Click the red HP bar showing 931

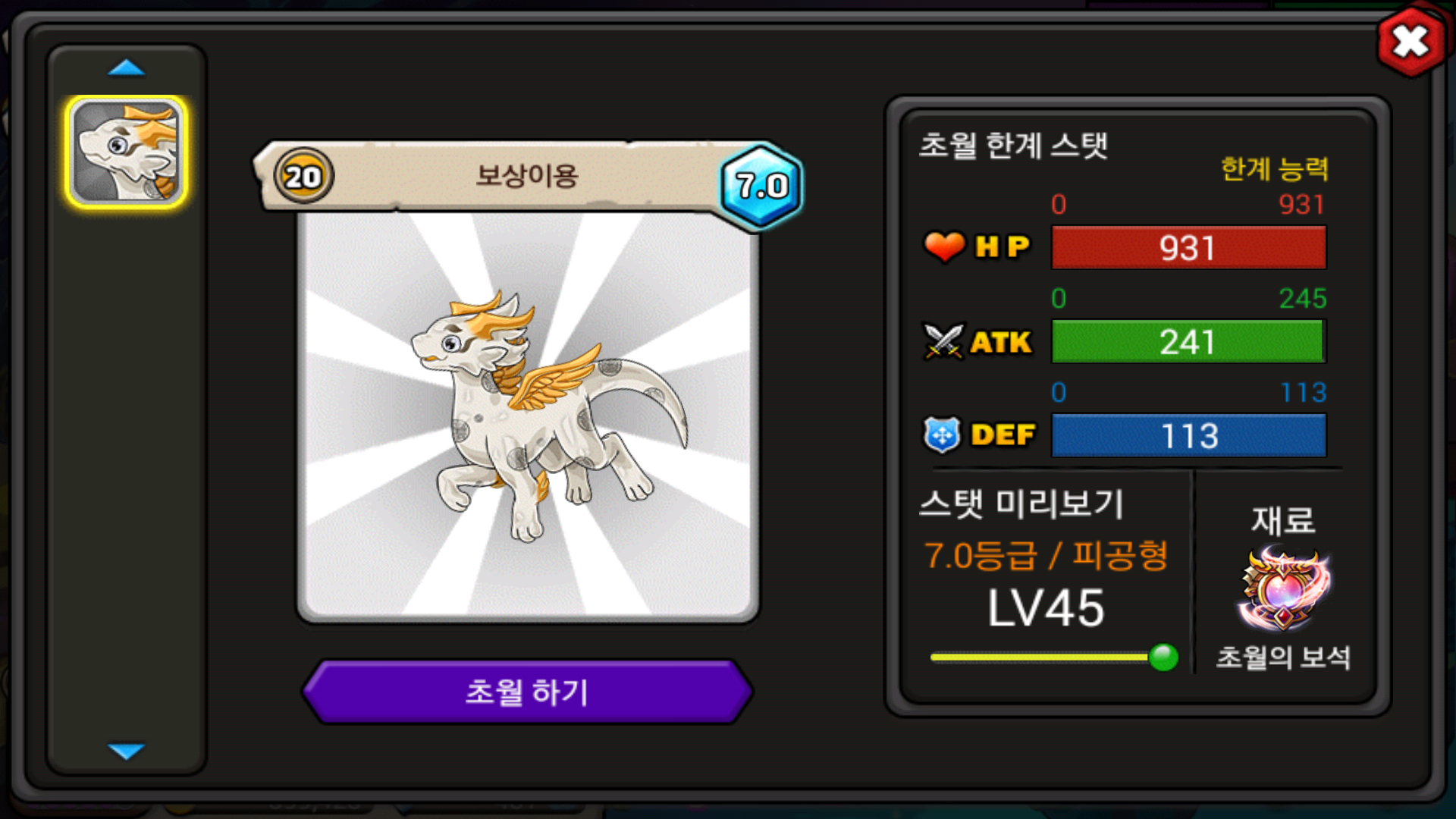point(1188,247)
